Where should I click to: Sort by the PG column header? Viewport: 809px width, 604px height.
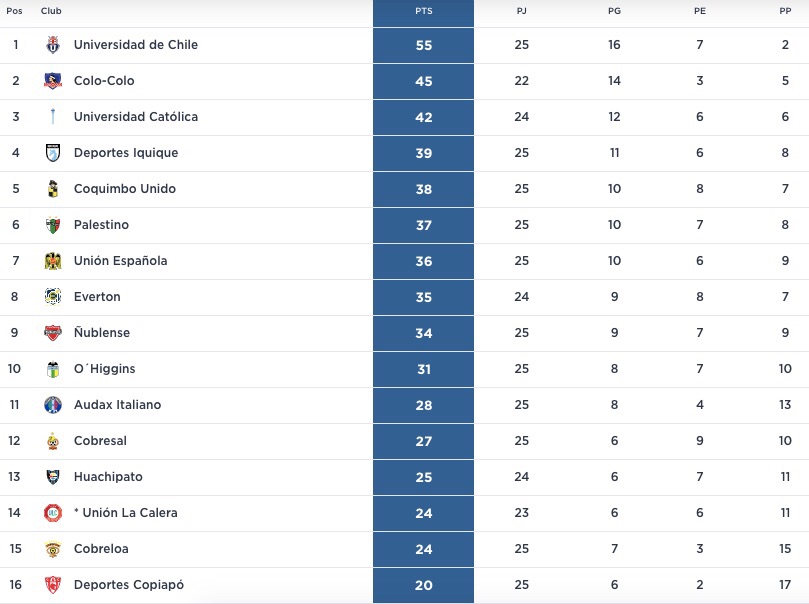[614, 11]
